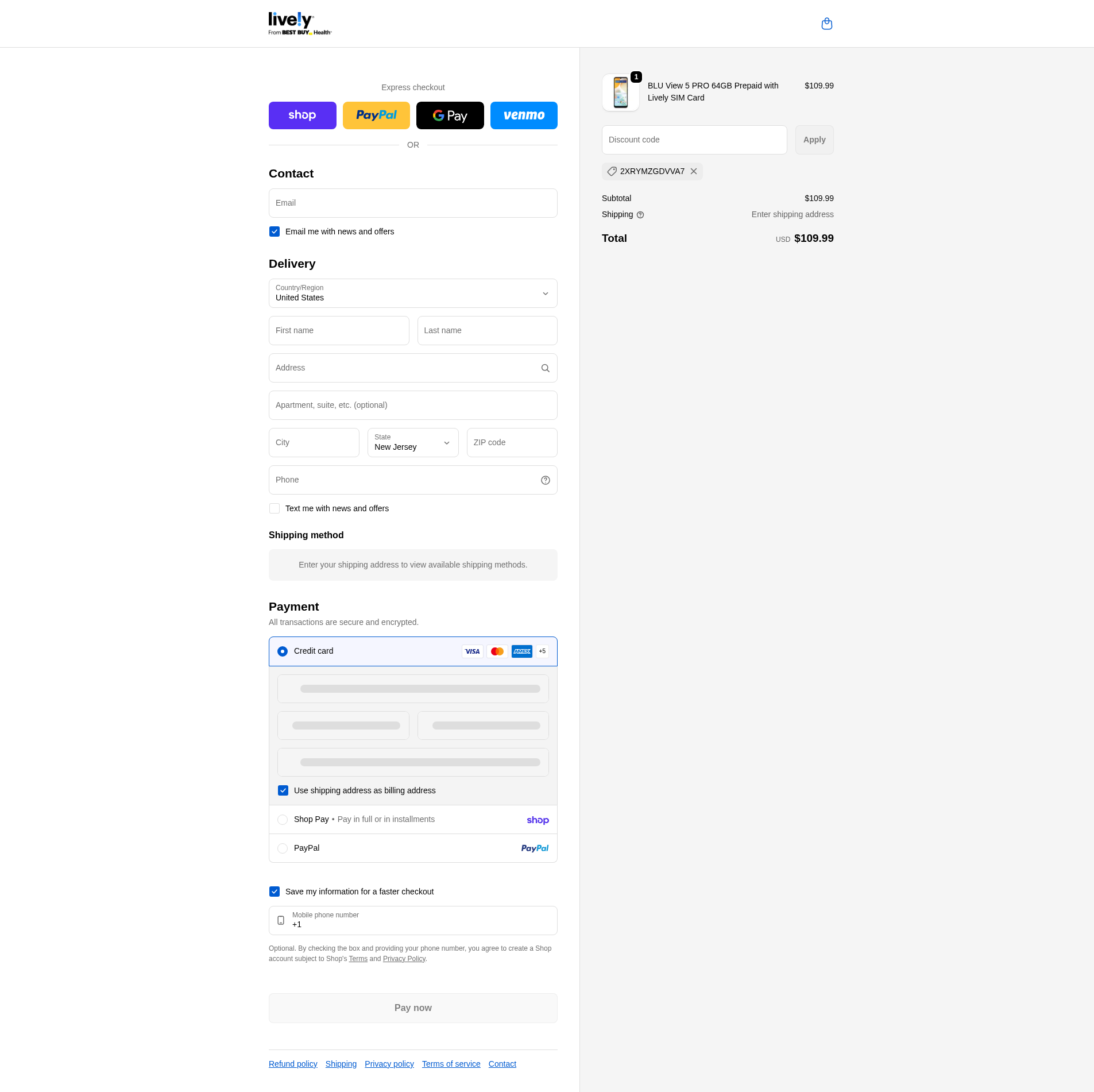Open the Refund policy link
Image resolution: width=1094 pixels, height=1092 pixels.
(293, 1064)
